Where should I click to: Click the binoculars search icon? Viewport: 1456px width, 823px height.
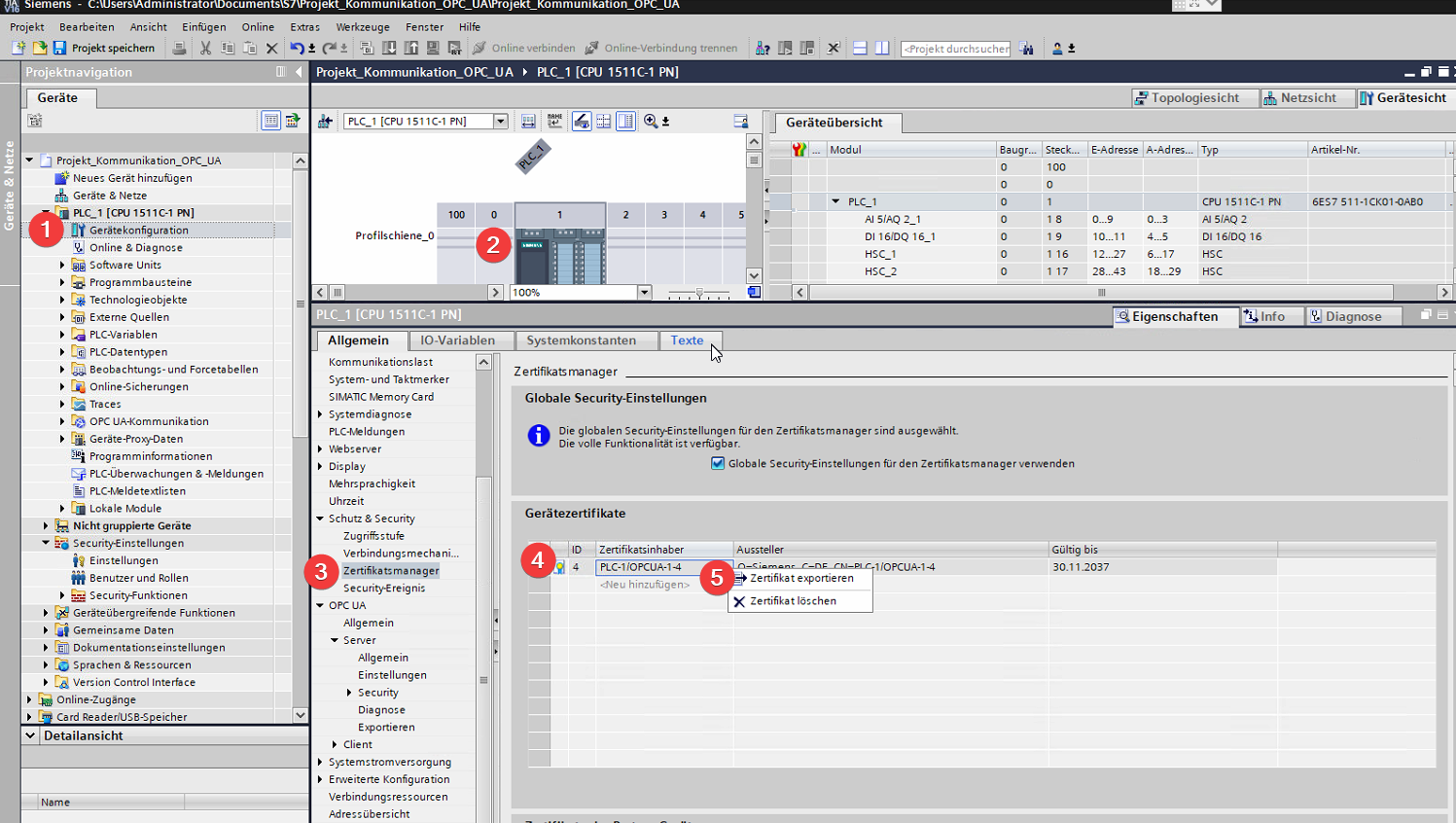coord(1027,48)
